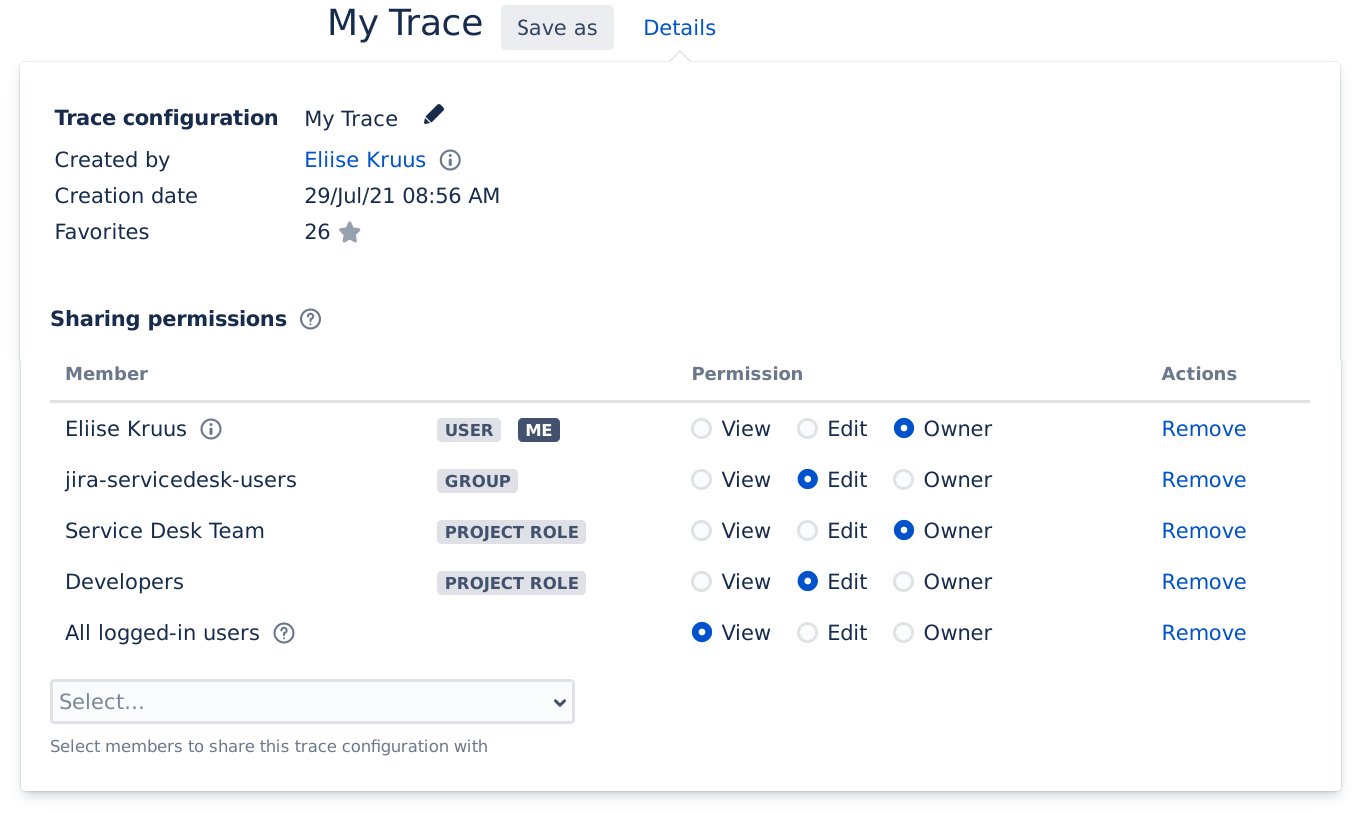The height and width of the screenshot is (814, 1352).
Task: Click the Save as button
Action: coord(557,28)
